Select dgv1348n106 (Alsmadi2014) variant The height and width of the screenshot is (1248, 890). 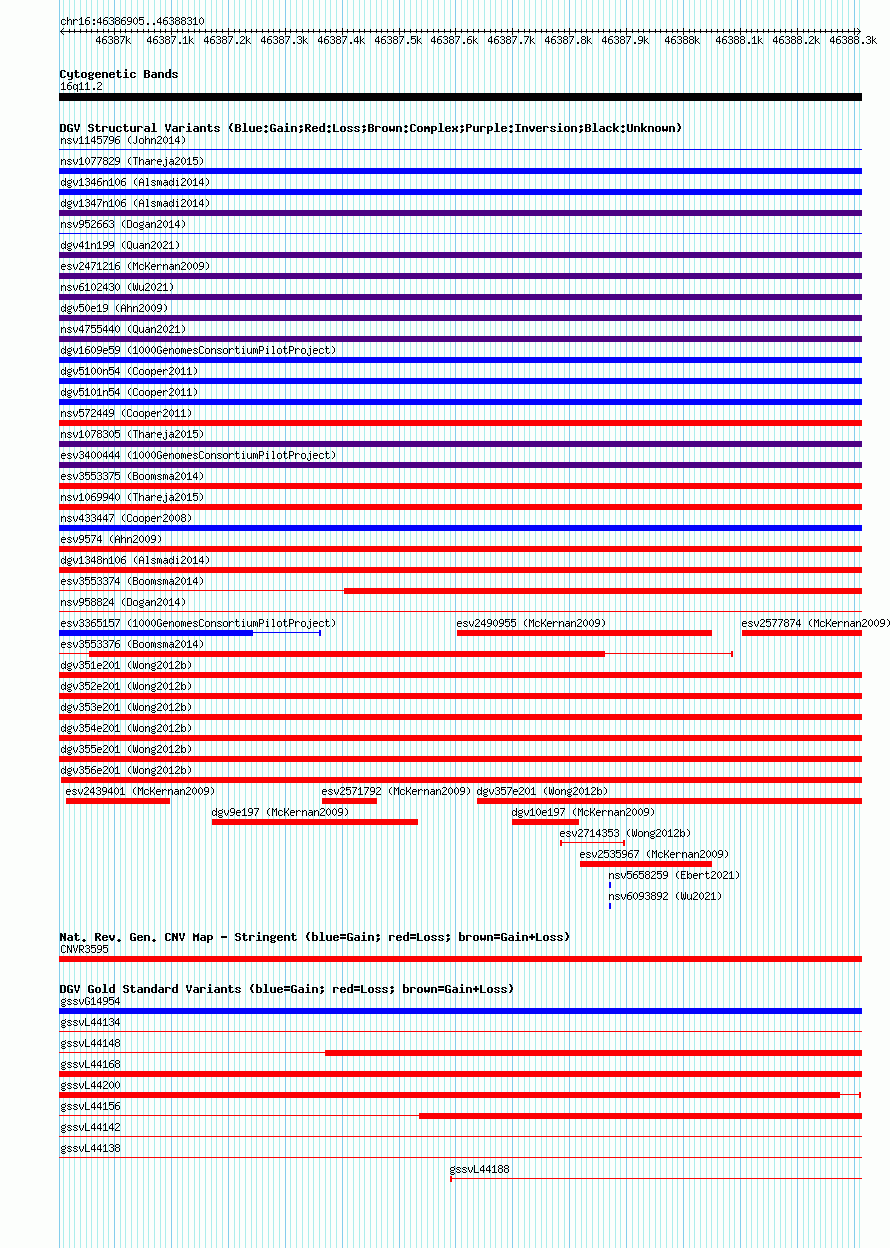(x=135, y=561)
